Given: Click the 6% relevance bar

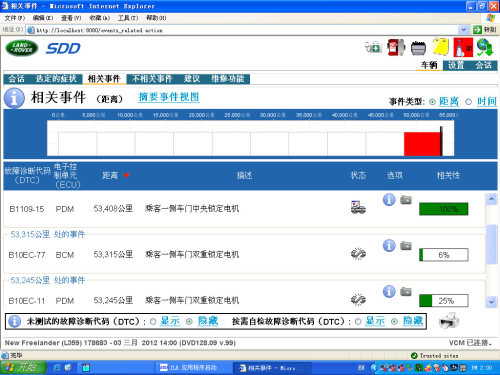Looking at the screenshot, I should point(444,255).
